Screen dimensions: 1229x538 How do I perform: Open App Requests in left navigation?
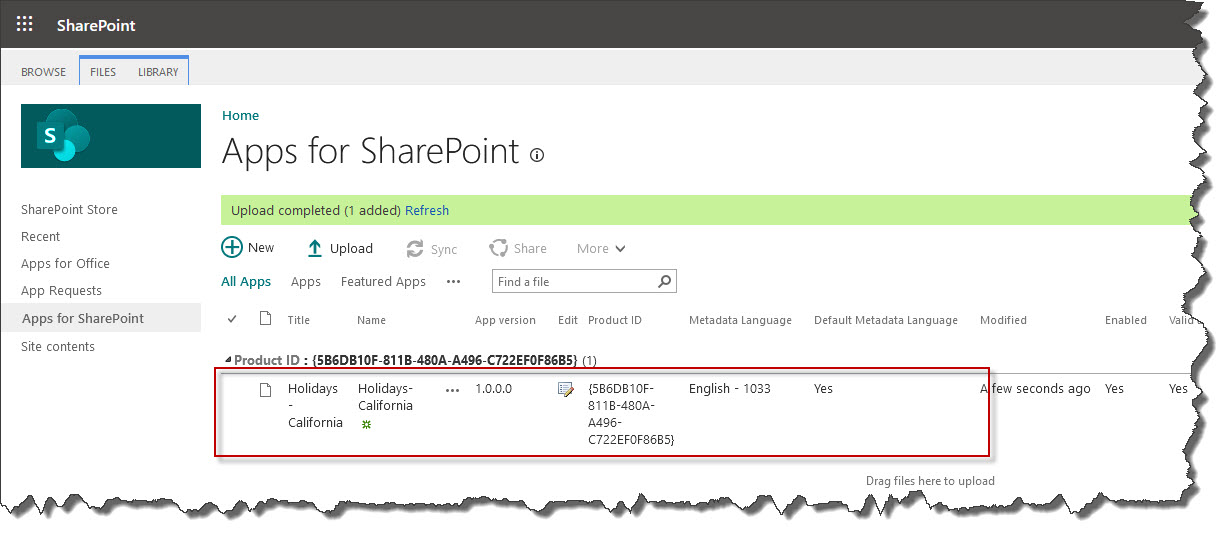pyautogui.click(x=62, y=291)
